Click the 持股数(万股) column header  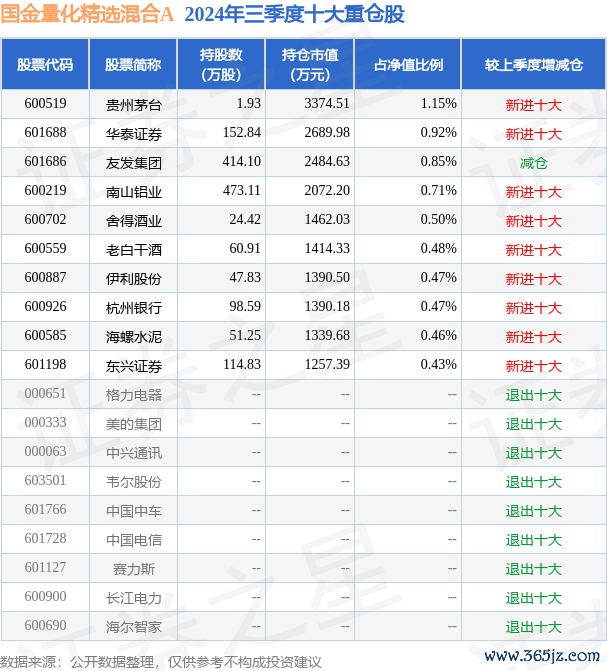point(221,64)
